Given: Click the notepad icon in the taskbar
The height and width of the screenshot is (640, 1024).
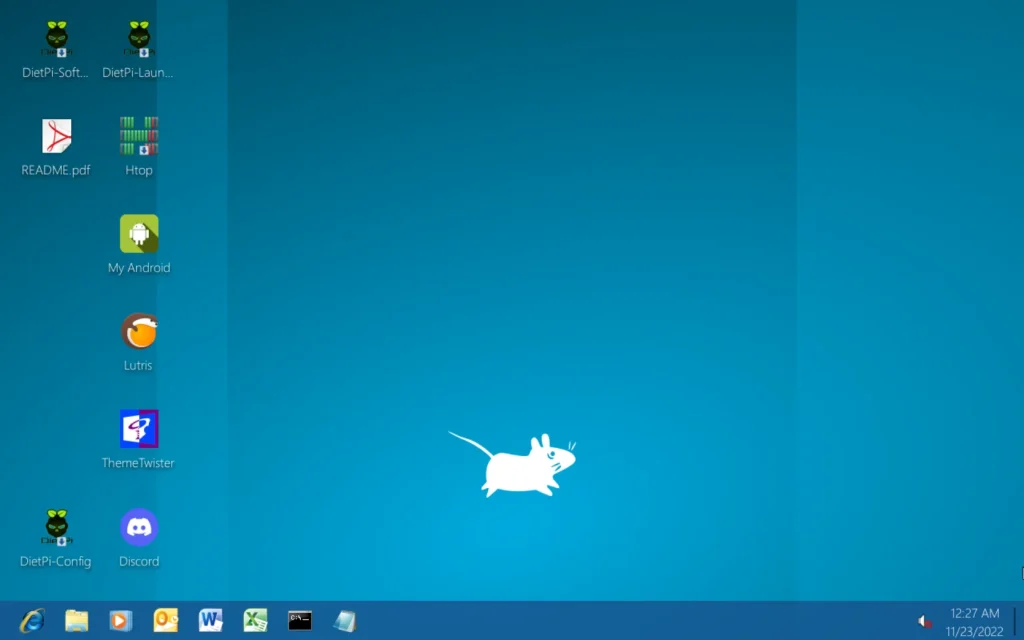Looking at the screenshot, I should tap(345, 620).
